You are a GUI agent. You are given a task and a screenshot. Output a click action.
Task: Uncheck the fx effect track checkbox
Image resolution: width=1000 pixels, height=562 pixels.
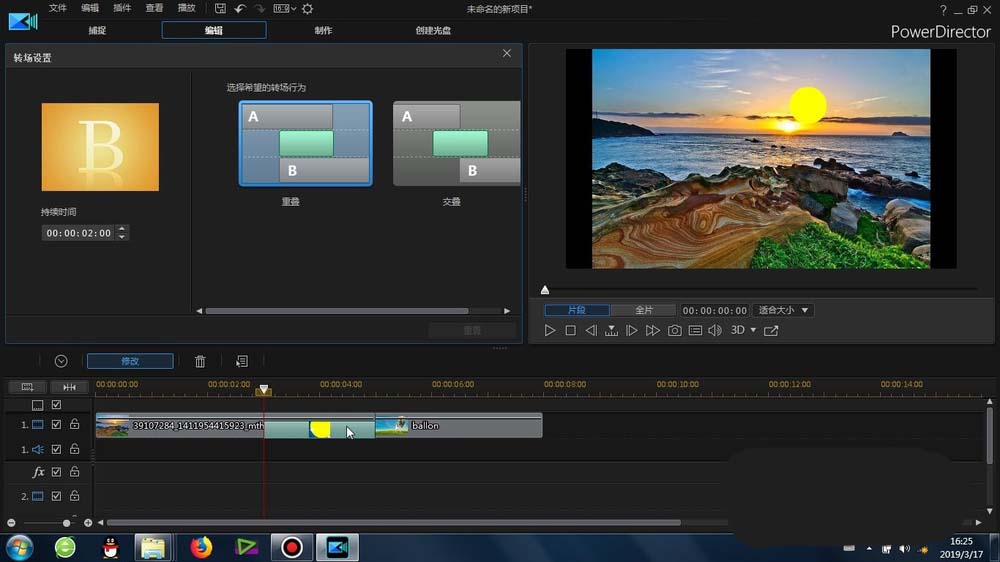56,472
